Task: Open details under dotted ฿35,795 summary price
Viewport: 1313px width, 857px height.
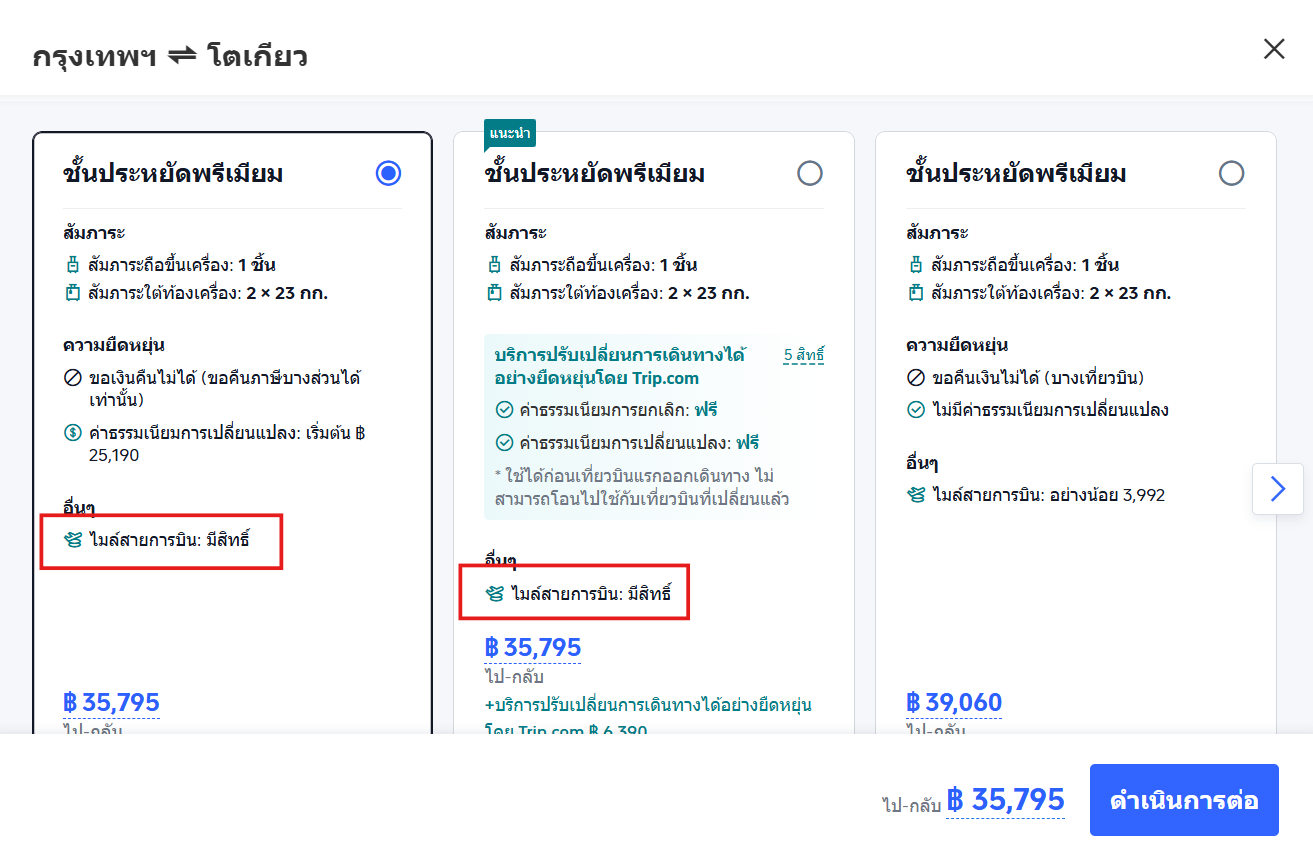Action: point(1006,800)
